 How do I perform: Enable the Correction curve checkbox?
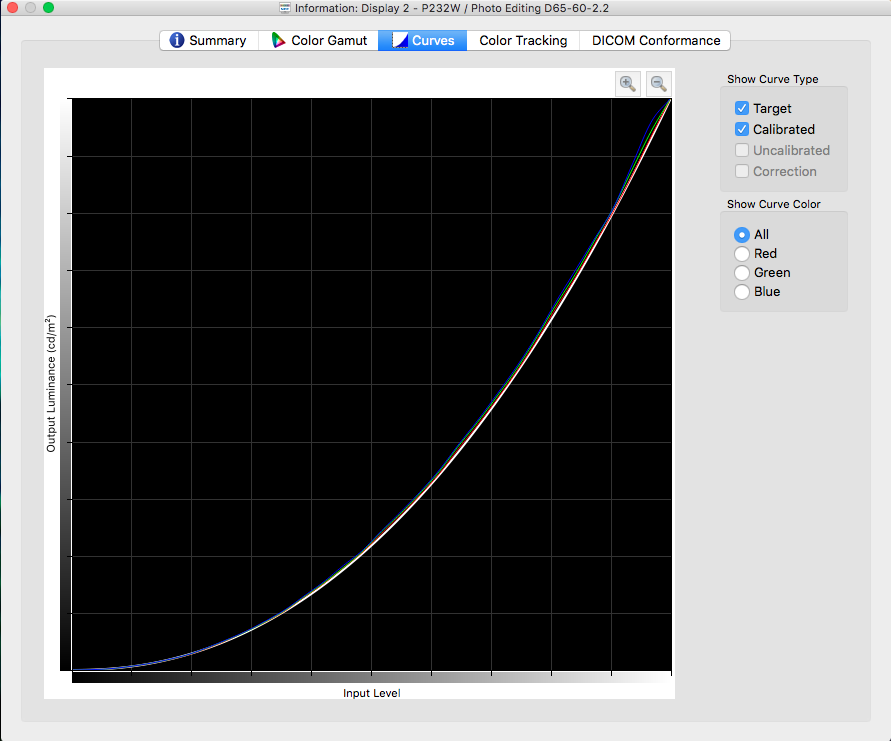742,171
